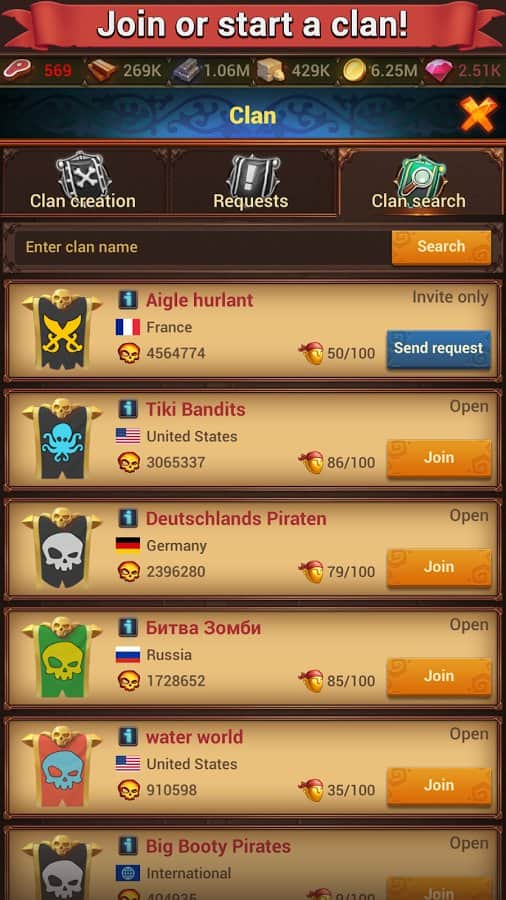The width and height of the screenshot is (506, 900).
Task: Open info icon for water world clan
Action: pyautogui.click(x=127, y=736)
